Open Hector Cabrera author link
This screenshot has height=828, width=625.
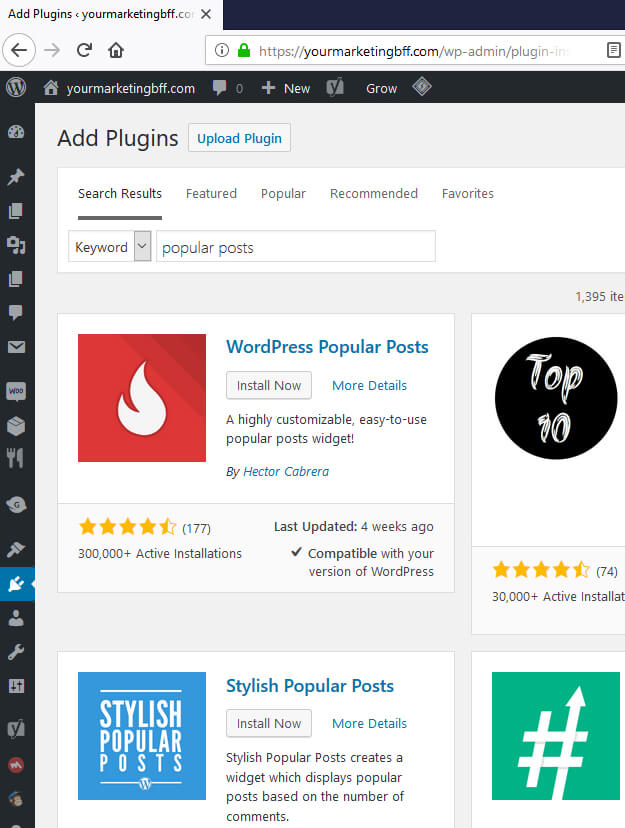[x=286, y=472]
